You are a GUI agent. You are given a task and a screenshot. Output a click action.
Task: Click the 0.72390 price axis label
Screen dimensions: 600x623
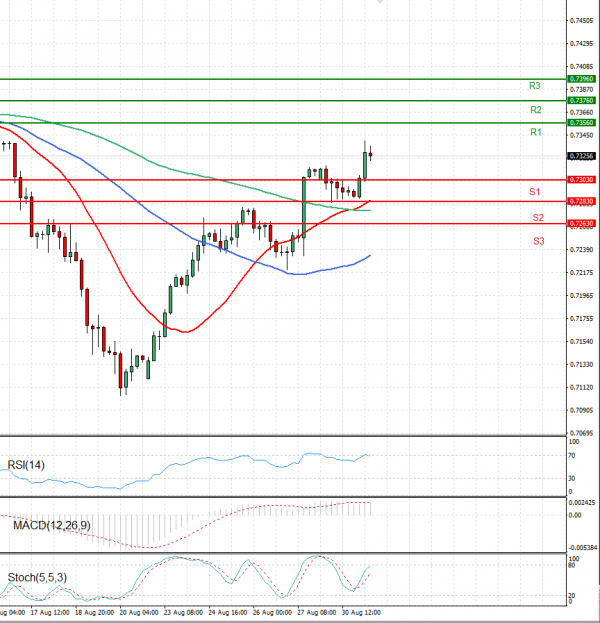(x=581, y=250)
